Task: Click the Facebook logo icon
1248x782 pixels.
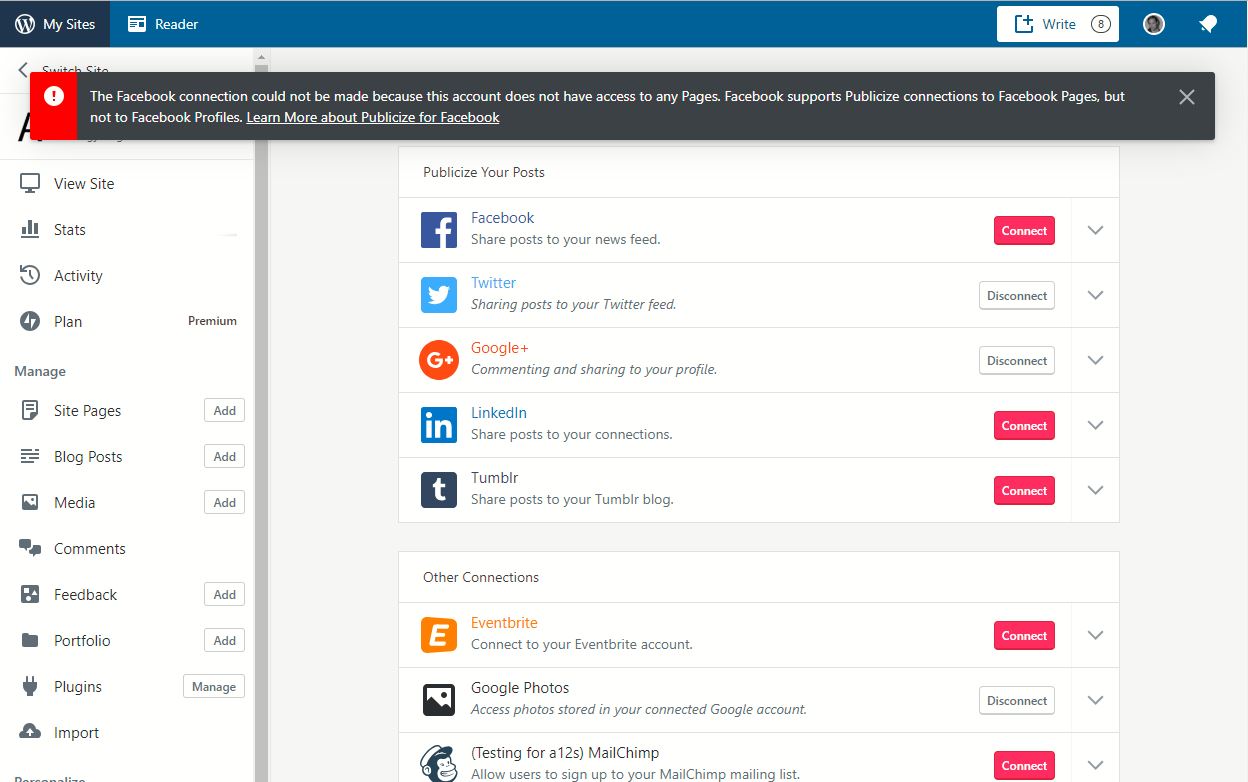Action: pyautogui.click(x=439, y=230)
